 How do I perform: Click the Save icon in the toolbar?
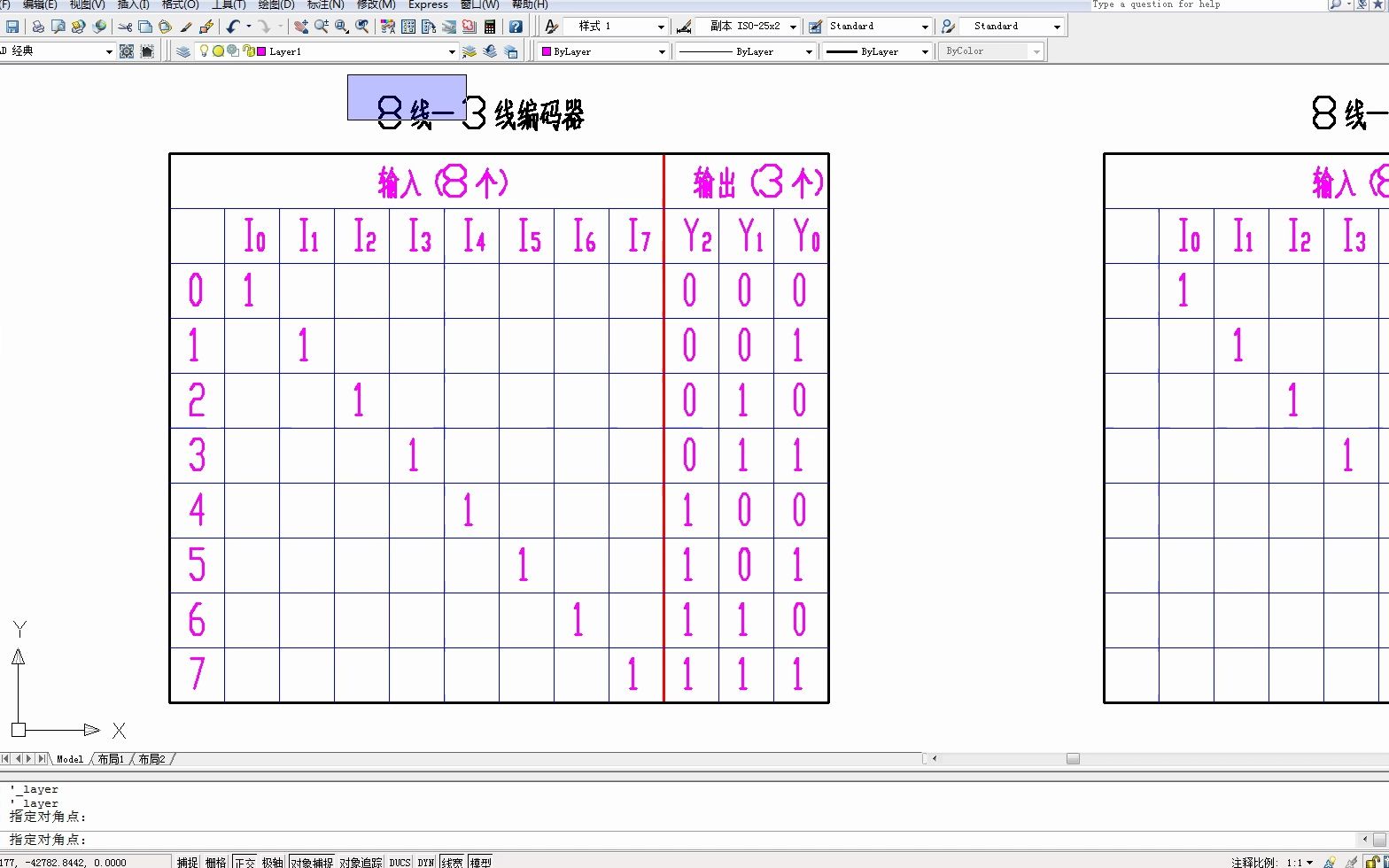click(12, 27)
